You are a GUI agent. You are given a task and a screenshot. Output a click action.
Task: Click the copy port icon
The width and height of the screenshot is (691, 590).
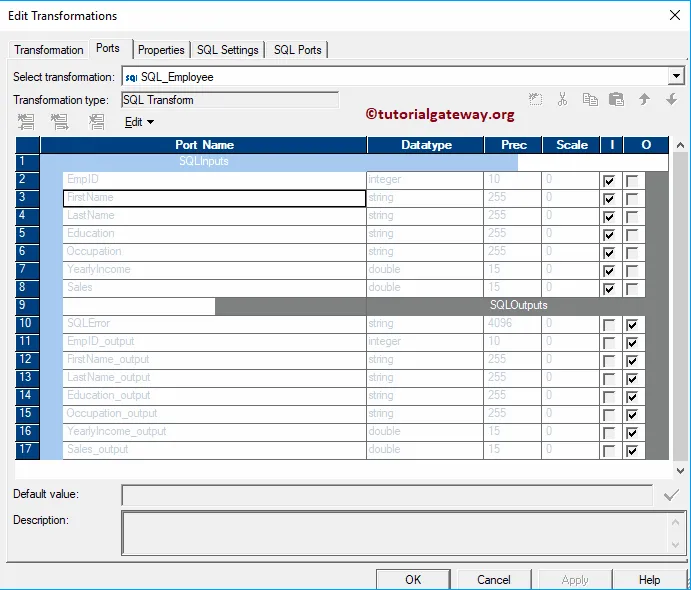point(590,100)
